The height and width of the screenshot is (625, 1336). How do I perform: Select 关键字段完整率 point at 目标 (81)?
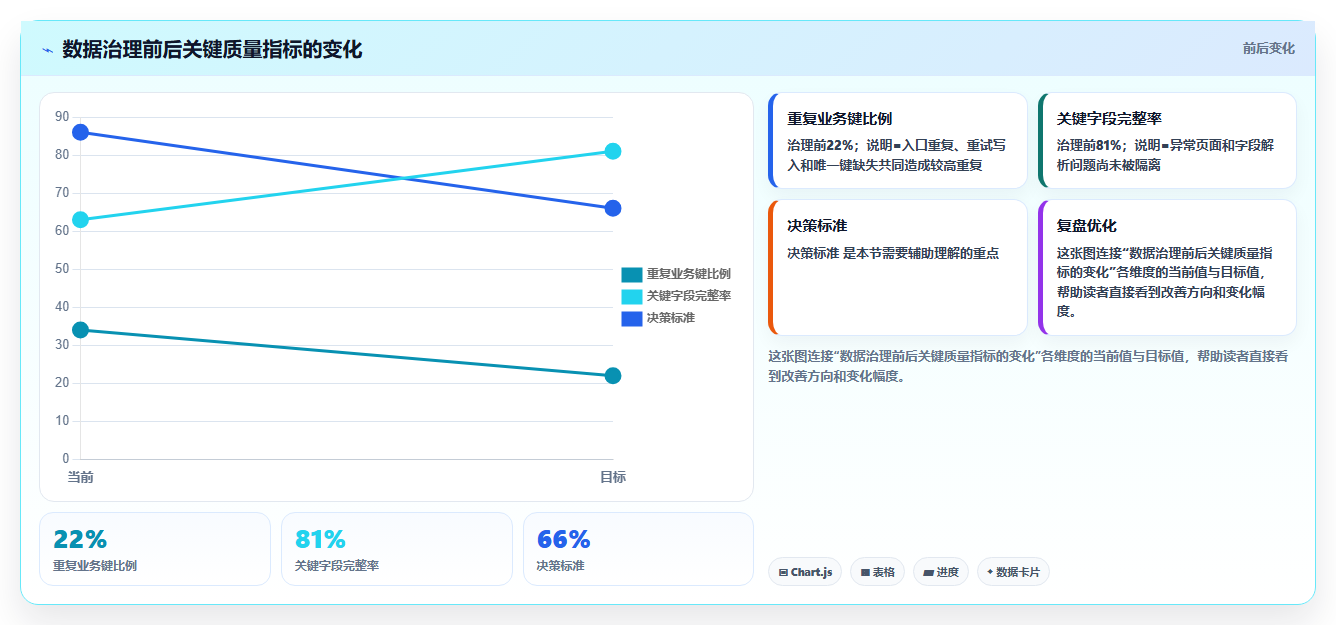click(613, 151)
